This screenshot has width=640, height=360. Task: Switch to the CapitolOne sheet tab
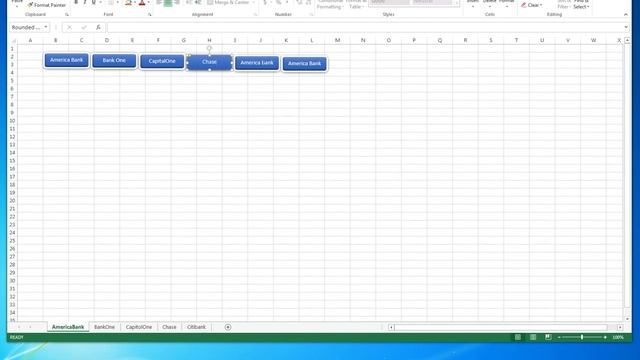tap(139, 327)
